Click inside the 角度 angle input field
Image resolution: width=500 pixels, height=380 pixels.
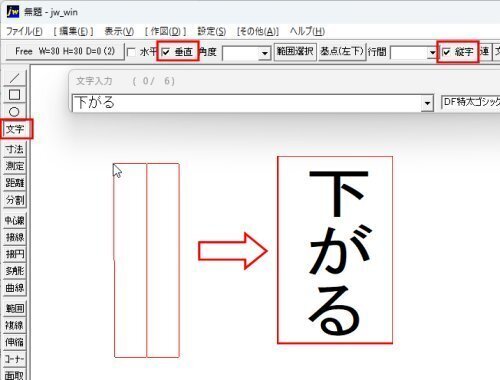[x=241, y=53]
